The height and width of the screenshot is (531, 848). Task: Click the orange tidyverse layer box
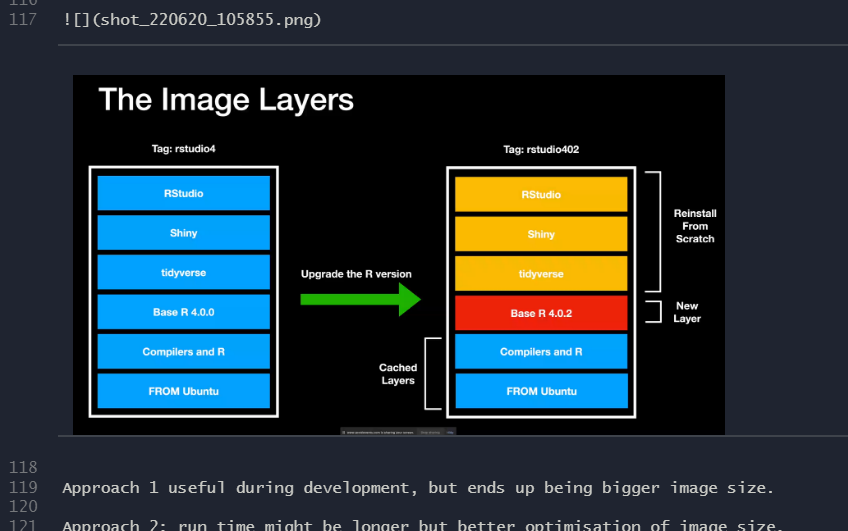point(541,274)
